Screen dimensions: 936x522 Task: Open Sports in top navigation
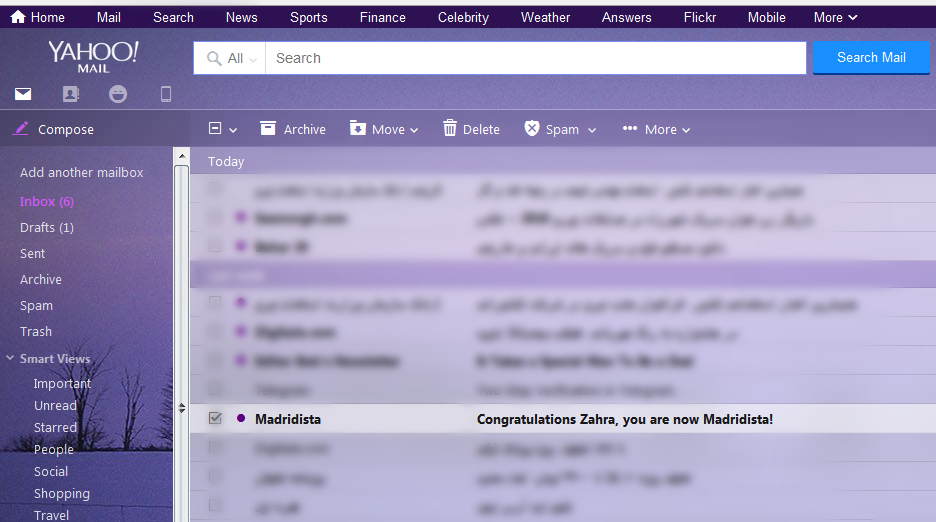pyautogui.click(x=309, y=17)
